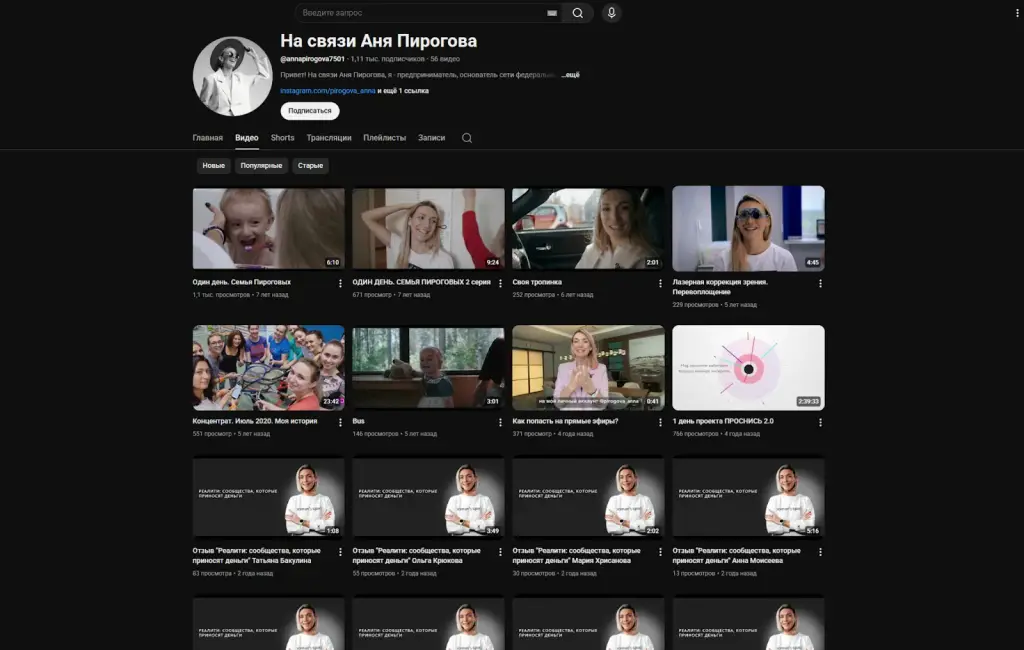Screen dimensions: 1024x650
Task: Play thumbnail of 'Концентрат. Июль 2020' 23:42
Action: [x=268, y=368]
